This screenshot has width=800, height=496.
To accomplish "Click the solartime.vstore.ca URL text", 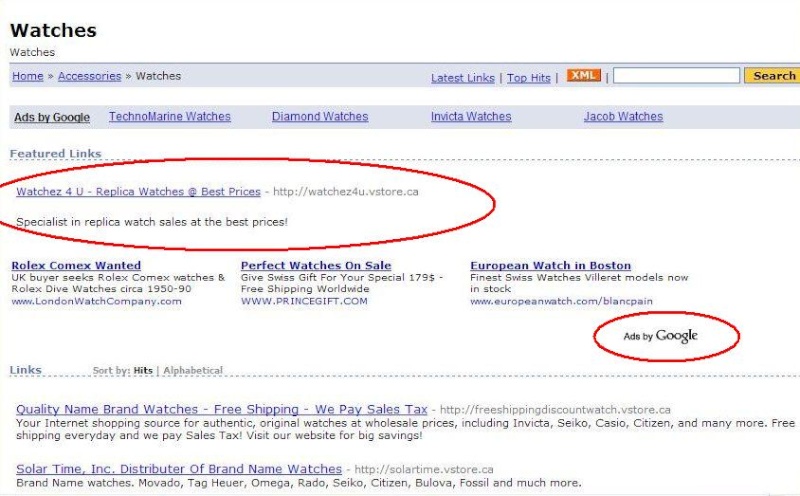I will 424,469.
